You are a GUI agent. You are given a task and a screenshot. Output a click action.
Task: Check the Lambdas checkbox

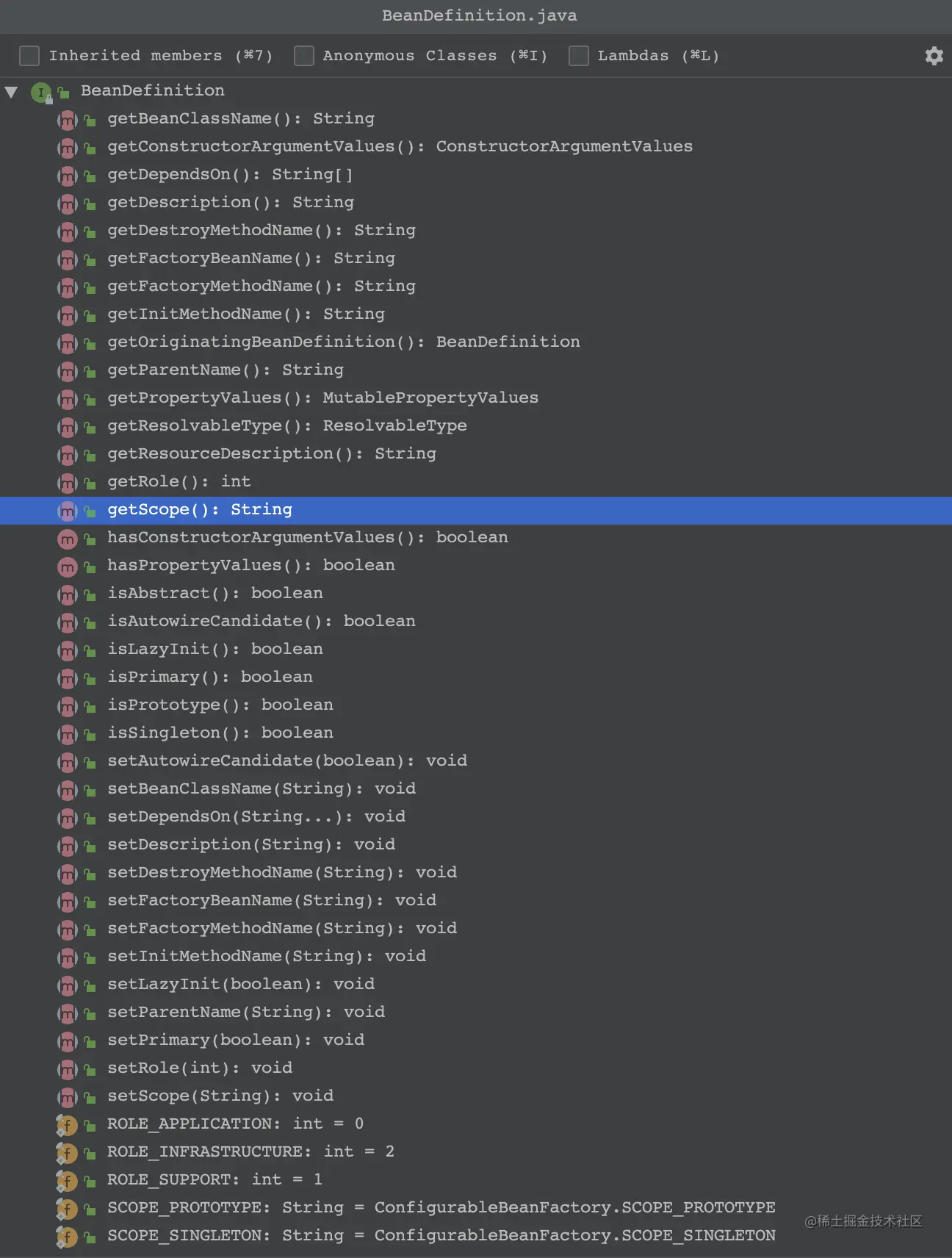point(578,56)
